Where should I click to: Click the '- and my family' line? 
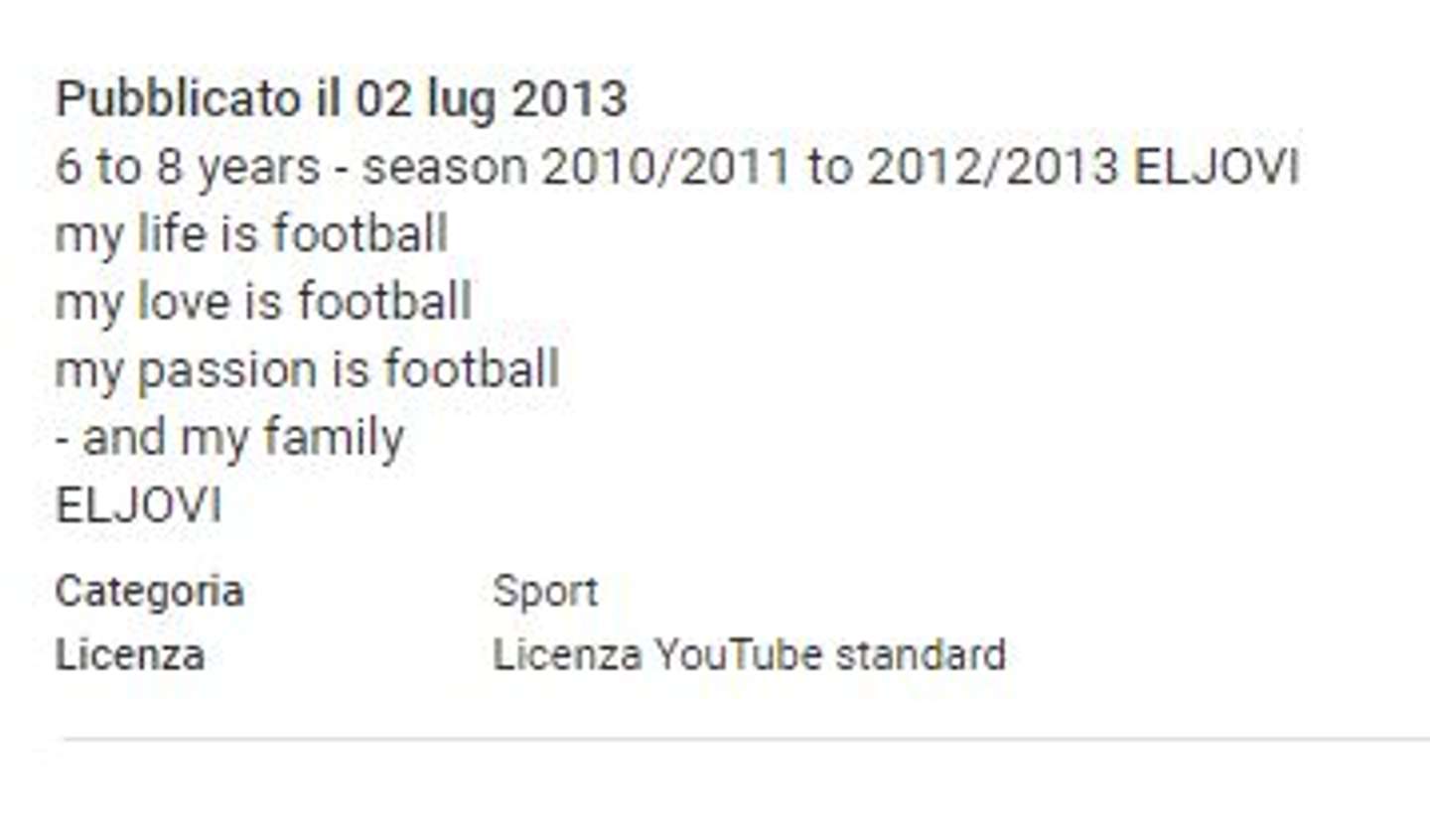coord(229,438)
